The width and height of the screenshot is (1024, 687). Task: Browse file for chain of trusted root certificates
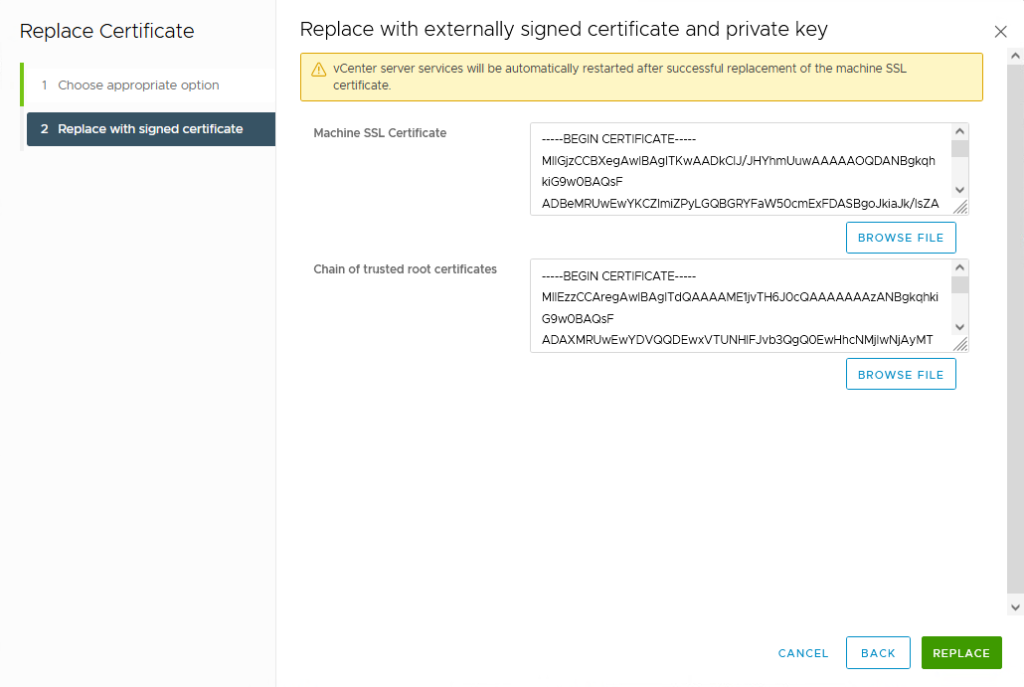(x=901, y=374)
